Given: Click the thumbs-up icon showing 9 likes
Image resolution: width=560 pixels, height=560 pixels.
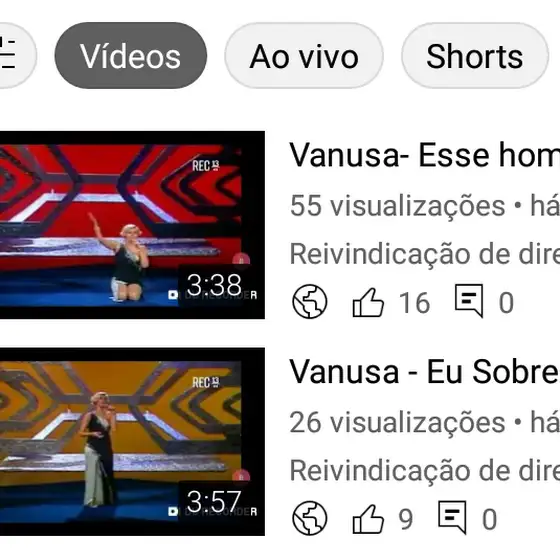Looking at the screenshot, I should tap(368, 519).
